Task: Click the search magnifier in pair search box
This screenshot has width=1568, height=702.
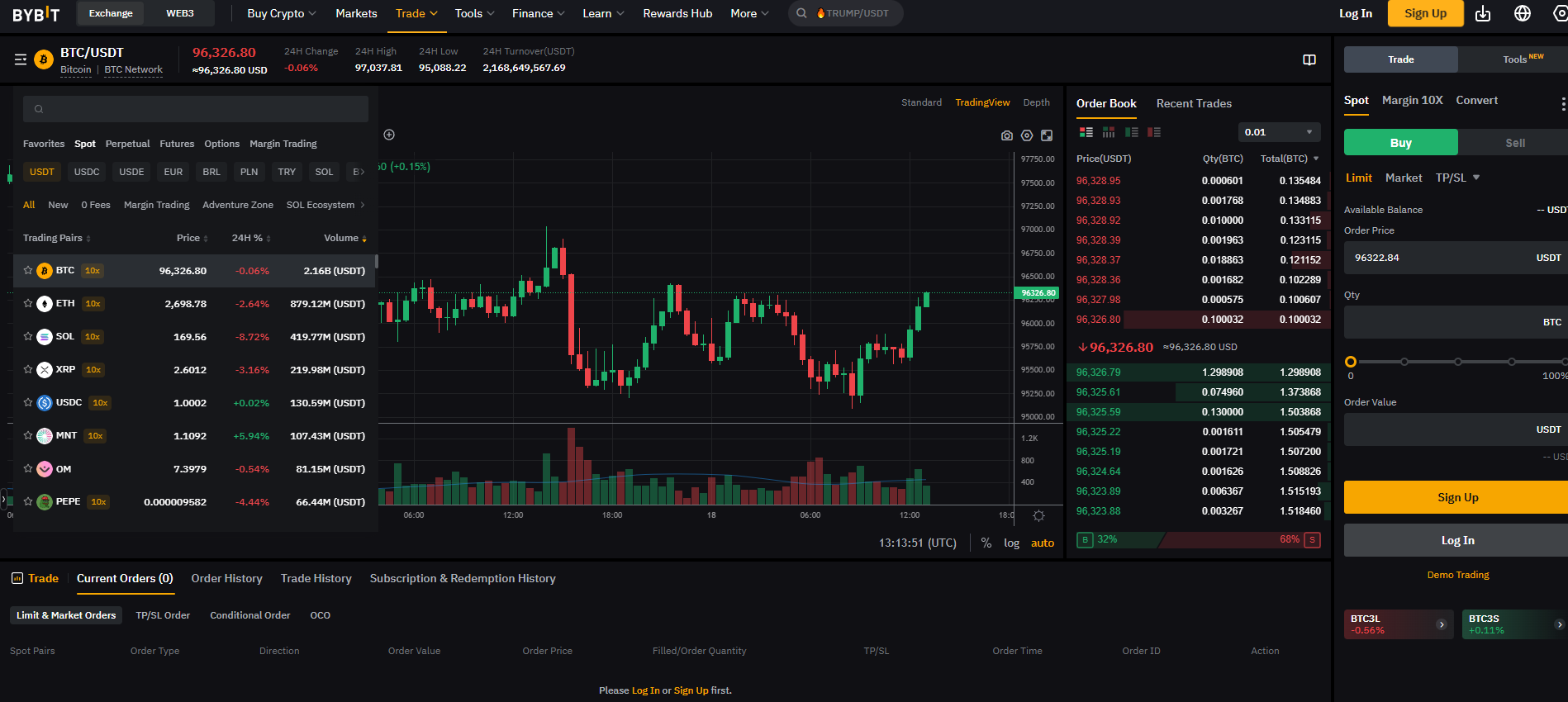Action: point(39,109)
